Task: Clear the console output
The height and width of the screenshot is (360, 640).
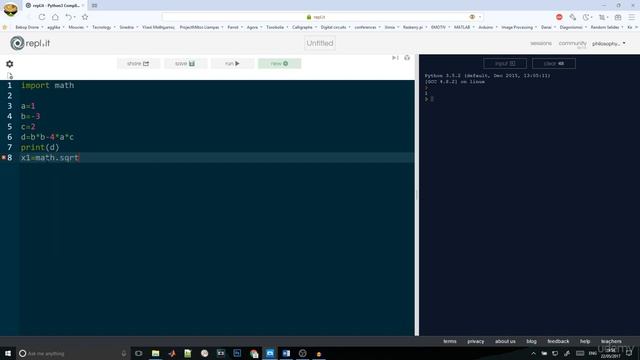Action: tap(554, 64)
